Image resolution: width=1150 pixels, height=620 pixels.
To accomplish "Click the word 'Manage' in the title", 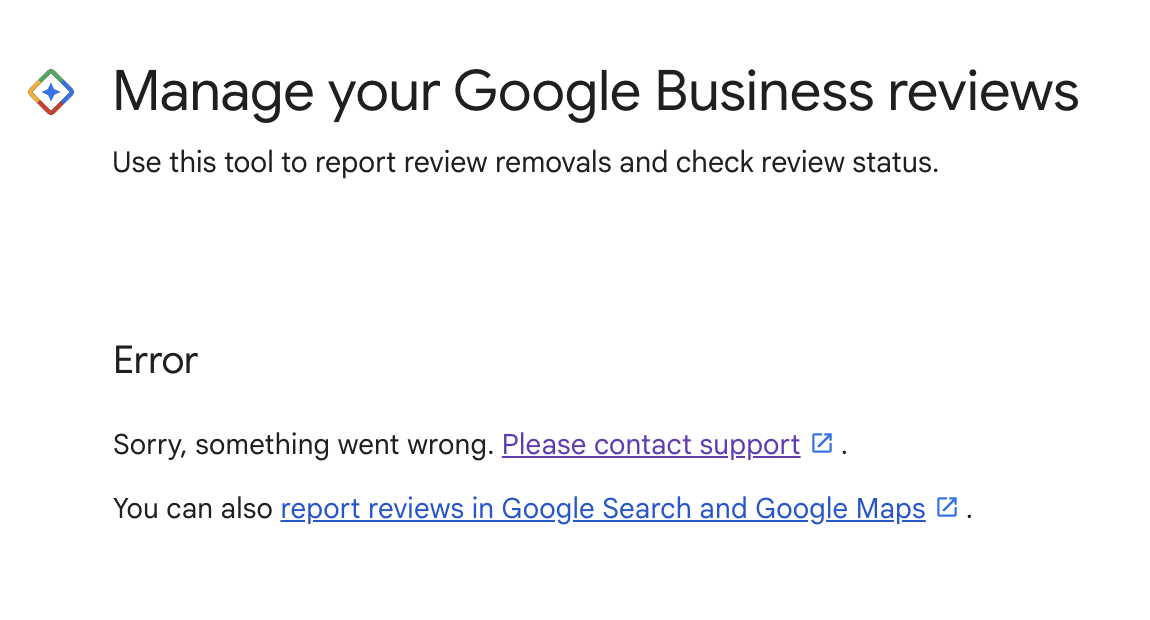I will tap(213, 94).
